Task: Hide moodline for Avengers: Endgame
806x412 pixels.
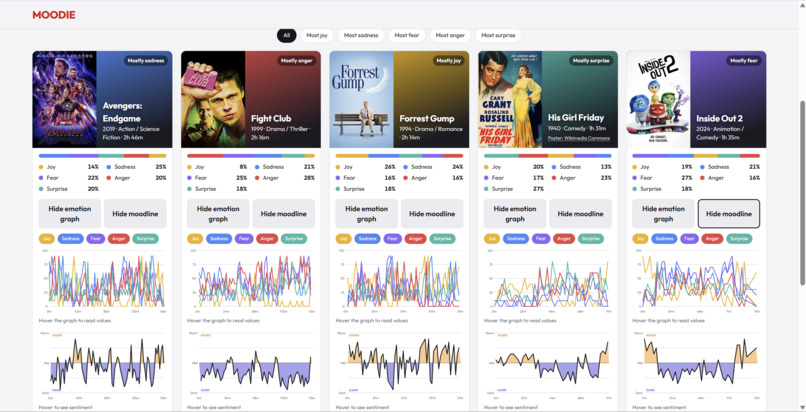Action: [x=135, y=214]
